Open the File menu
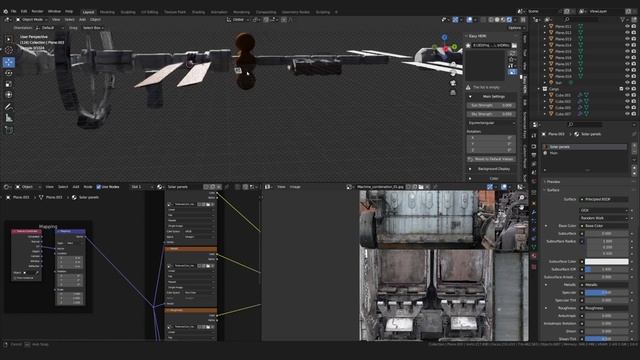640x360 pixels. tap(13, 11)
